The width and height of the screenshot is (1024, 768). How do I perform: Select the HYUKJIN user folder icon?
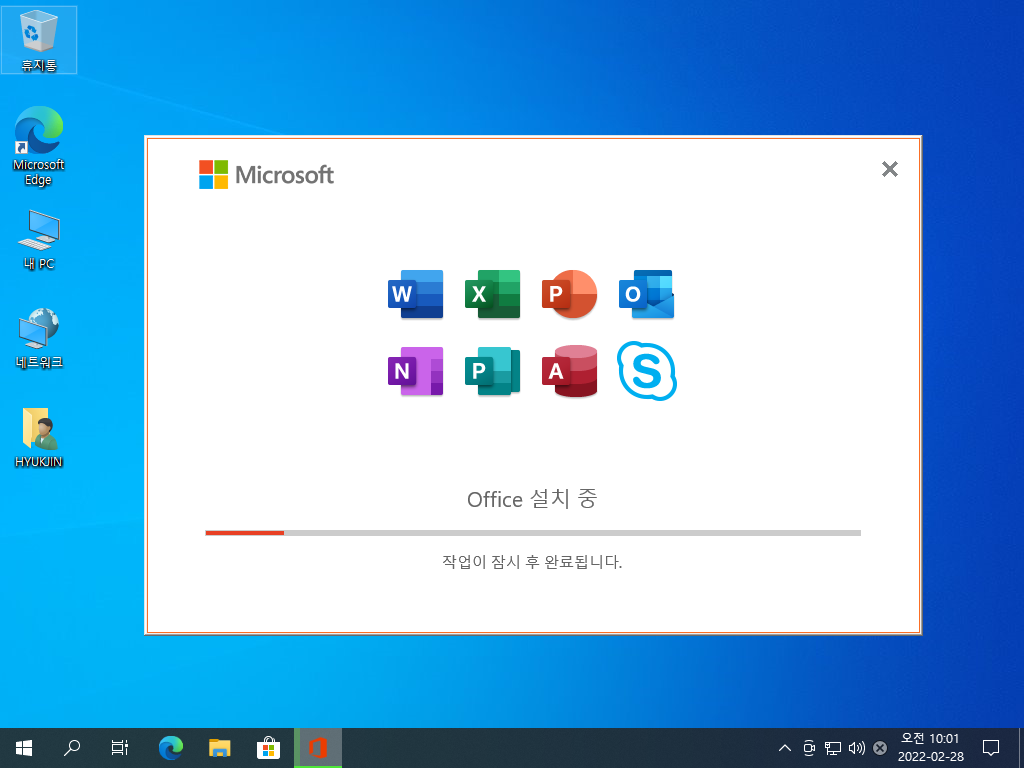[39, 438]
